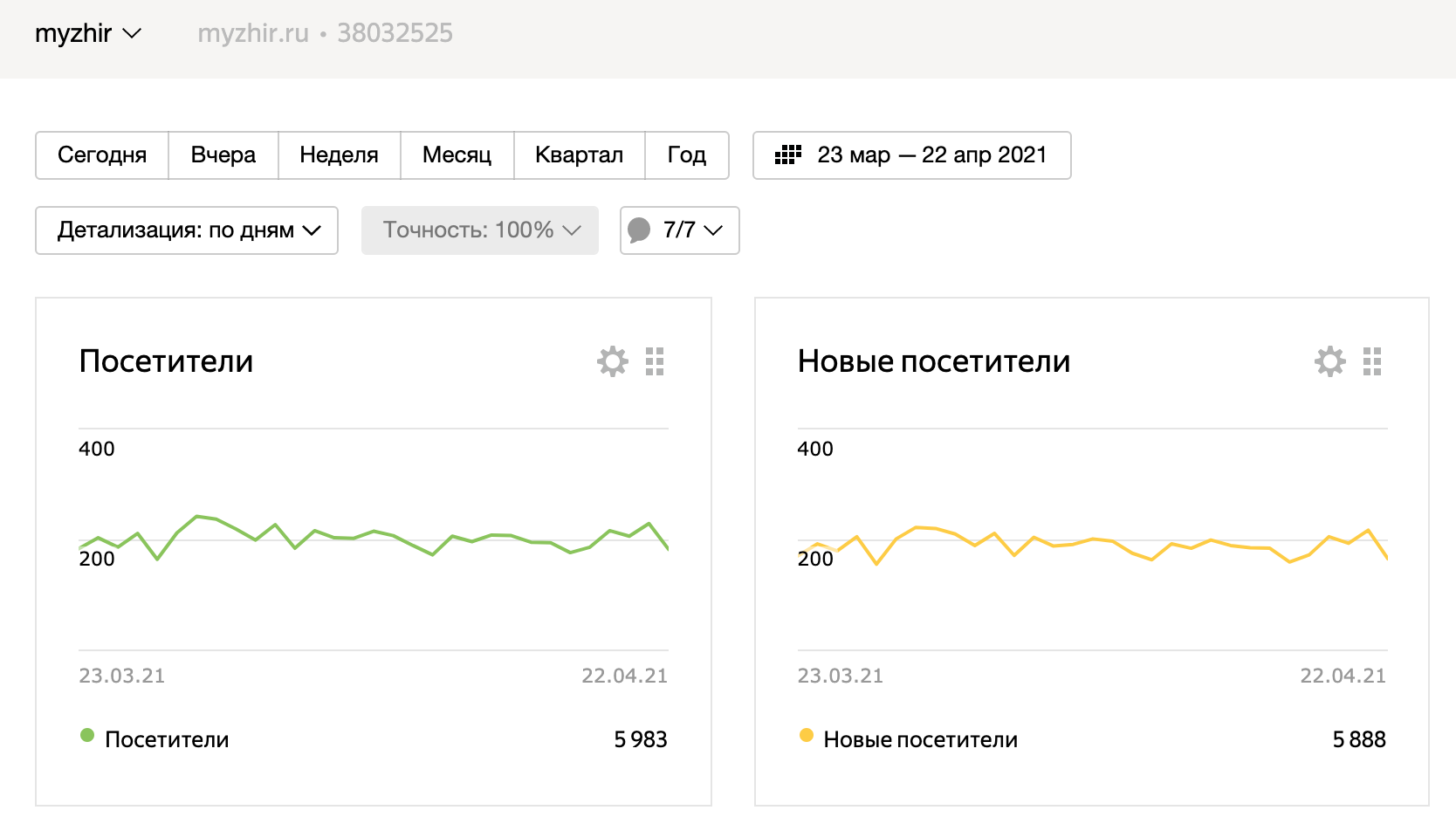The width and height of the screenshot is (1456, 831).
Task: Click the Вчера period button
Action: click(x=223, y=155)
